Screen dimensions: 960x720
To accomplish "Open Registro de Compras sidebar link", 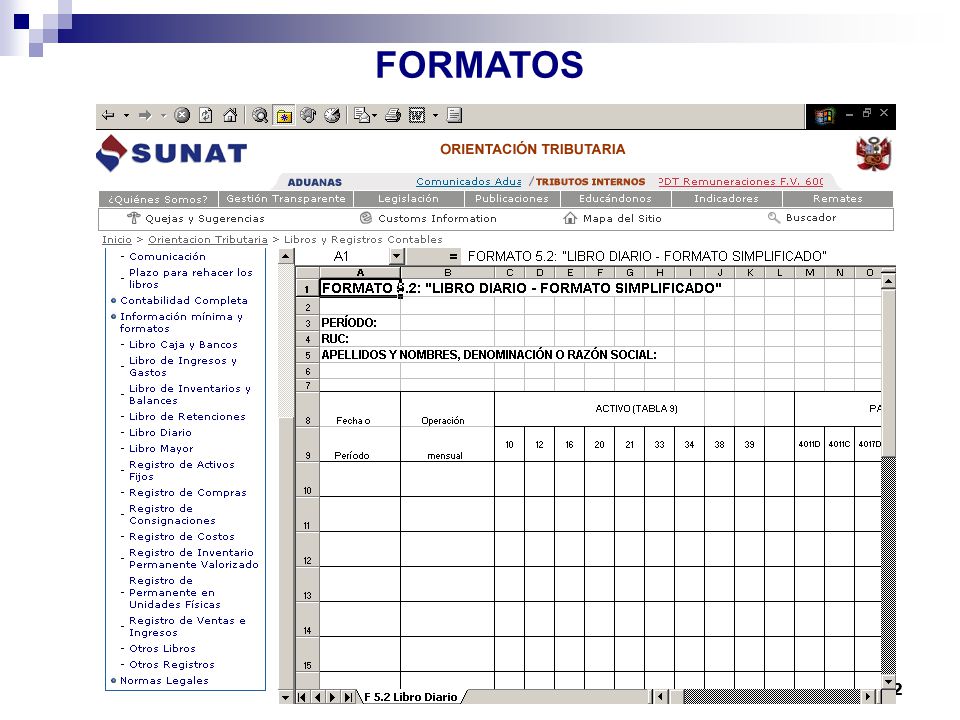I will click(187, 492).
